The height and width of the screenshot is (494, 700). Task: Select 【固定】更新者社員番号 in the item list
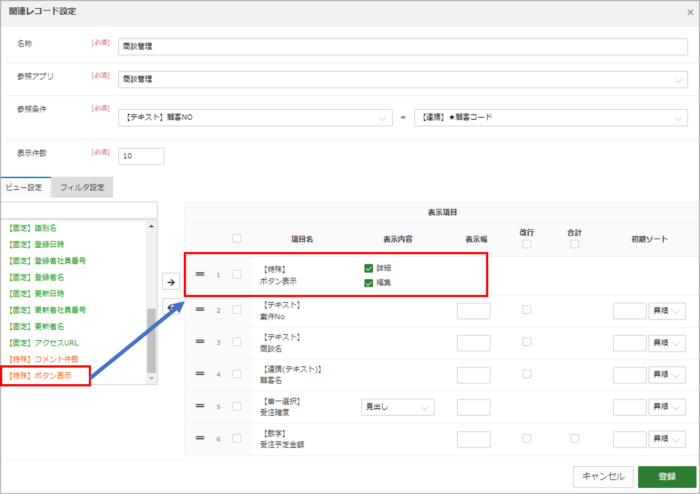(47, 310)
